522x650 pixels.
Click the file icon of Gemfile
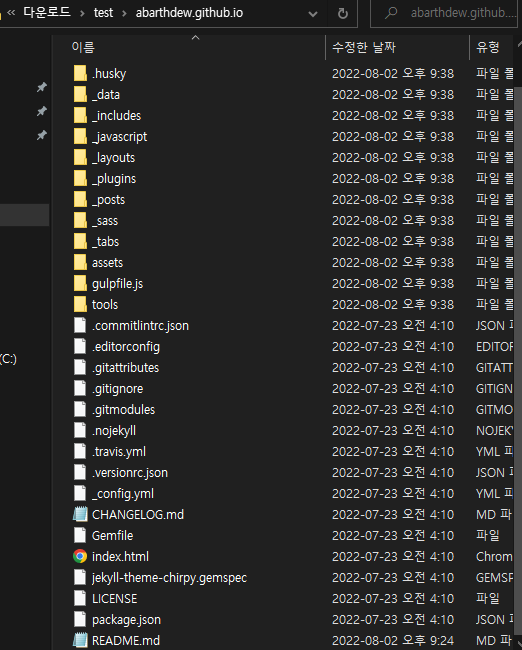click(x=80, y=536)
